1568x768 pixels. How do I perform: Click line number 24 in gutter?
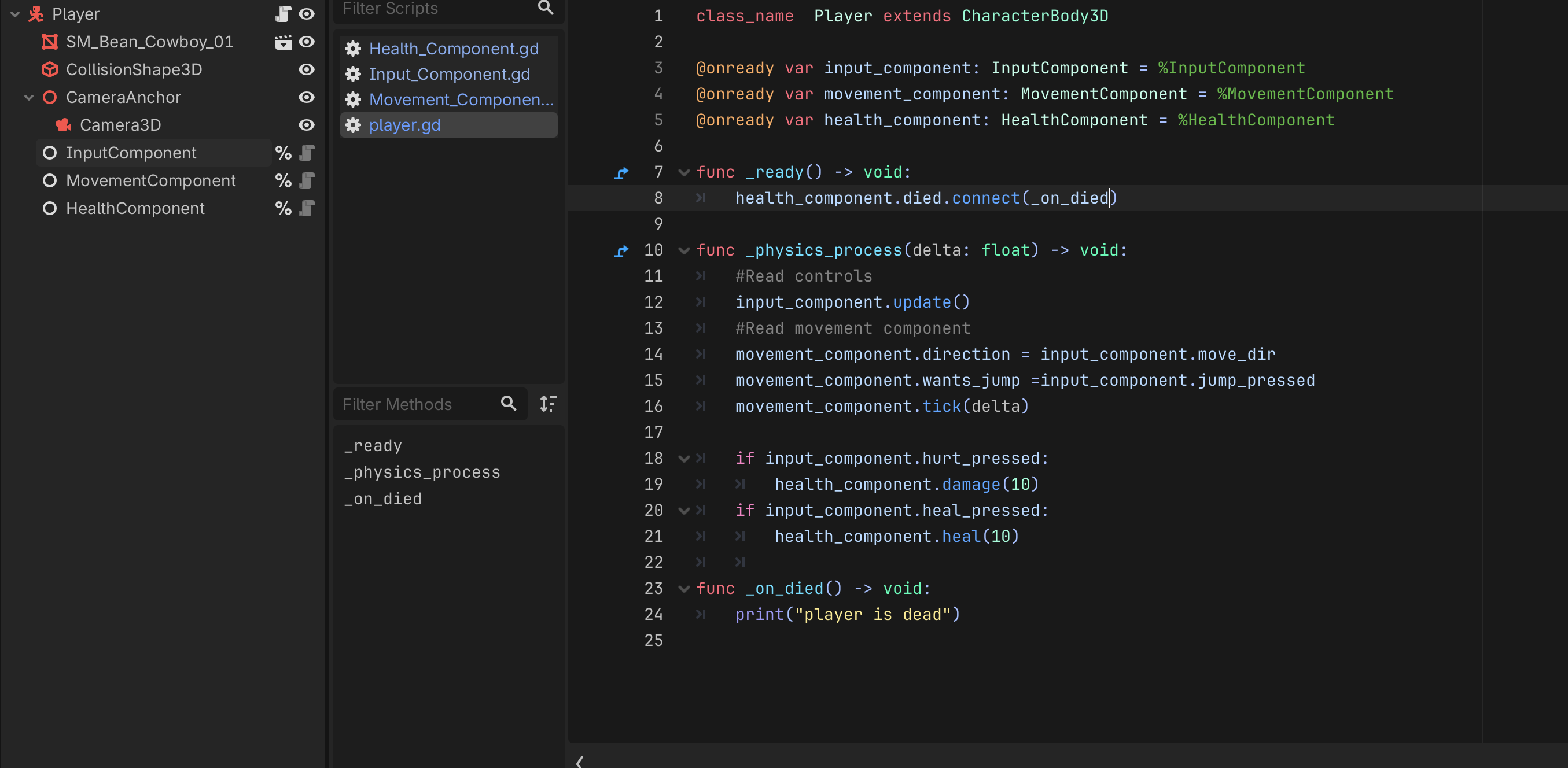pos(653,615)
